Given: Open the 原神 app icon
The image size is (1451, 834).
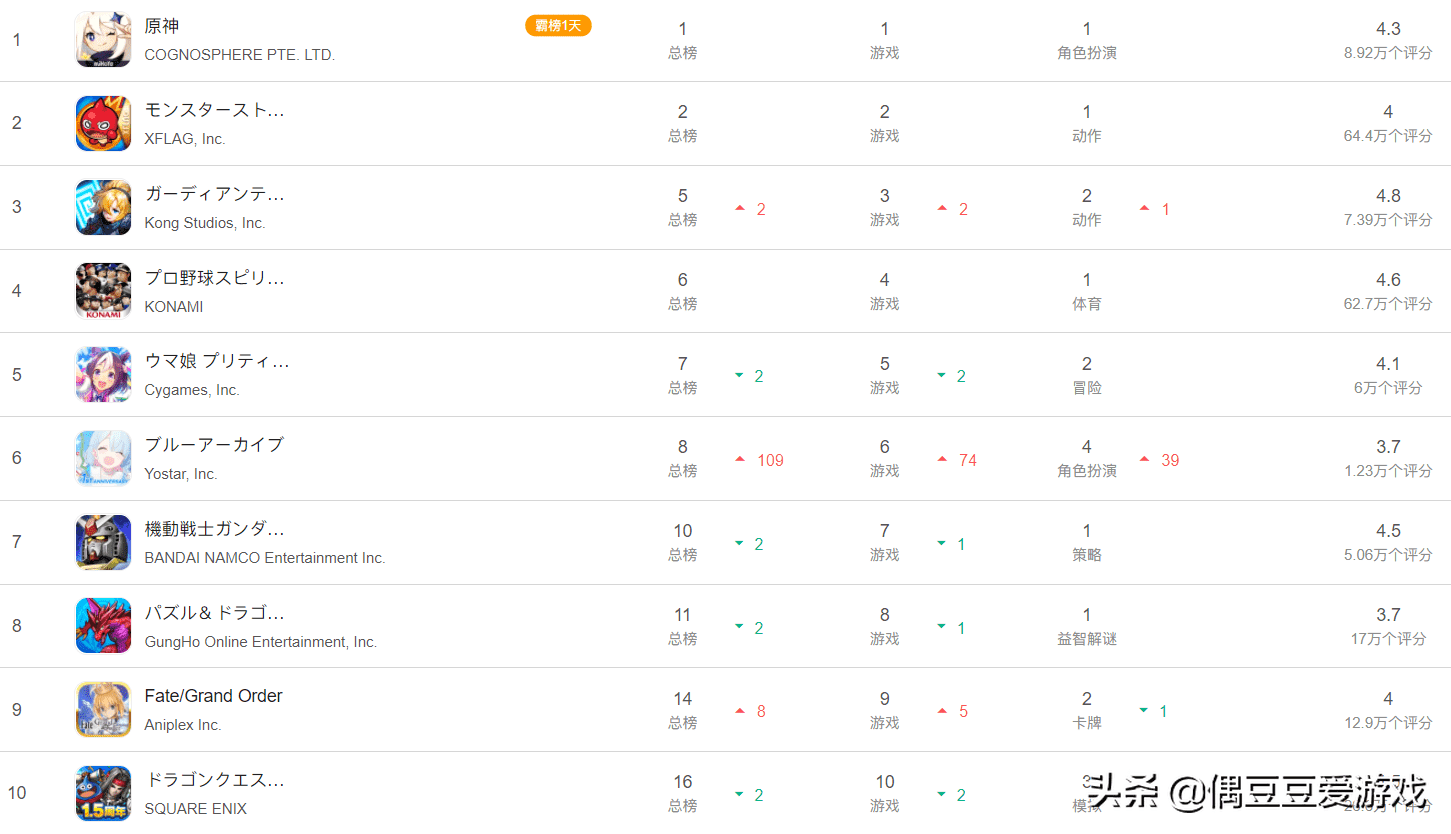Looking at the screenshot, I should (x=103, y=40).
